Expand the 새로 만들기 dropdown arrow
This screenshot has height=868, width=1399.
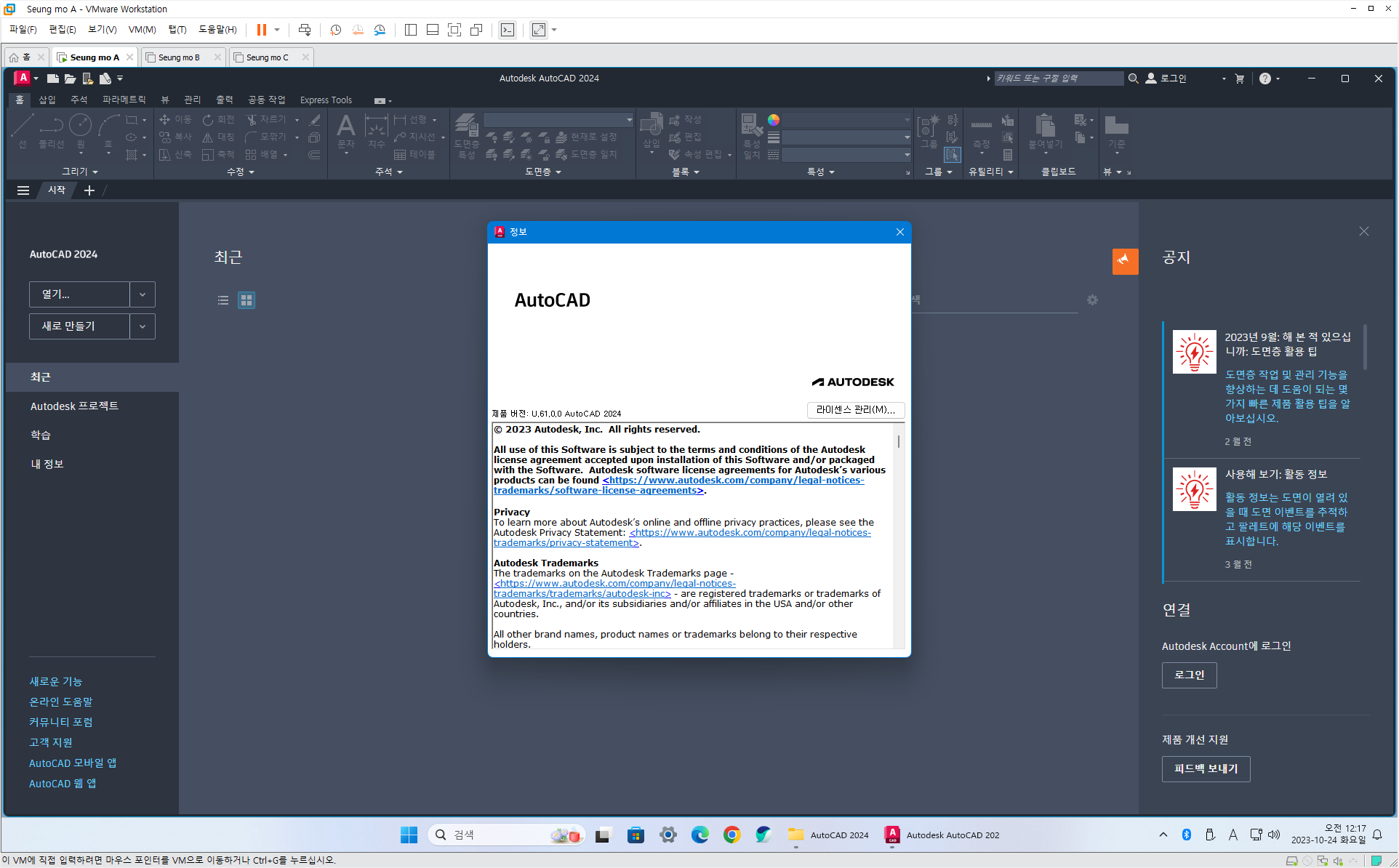click(143, 326)
